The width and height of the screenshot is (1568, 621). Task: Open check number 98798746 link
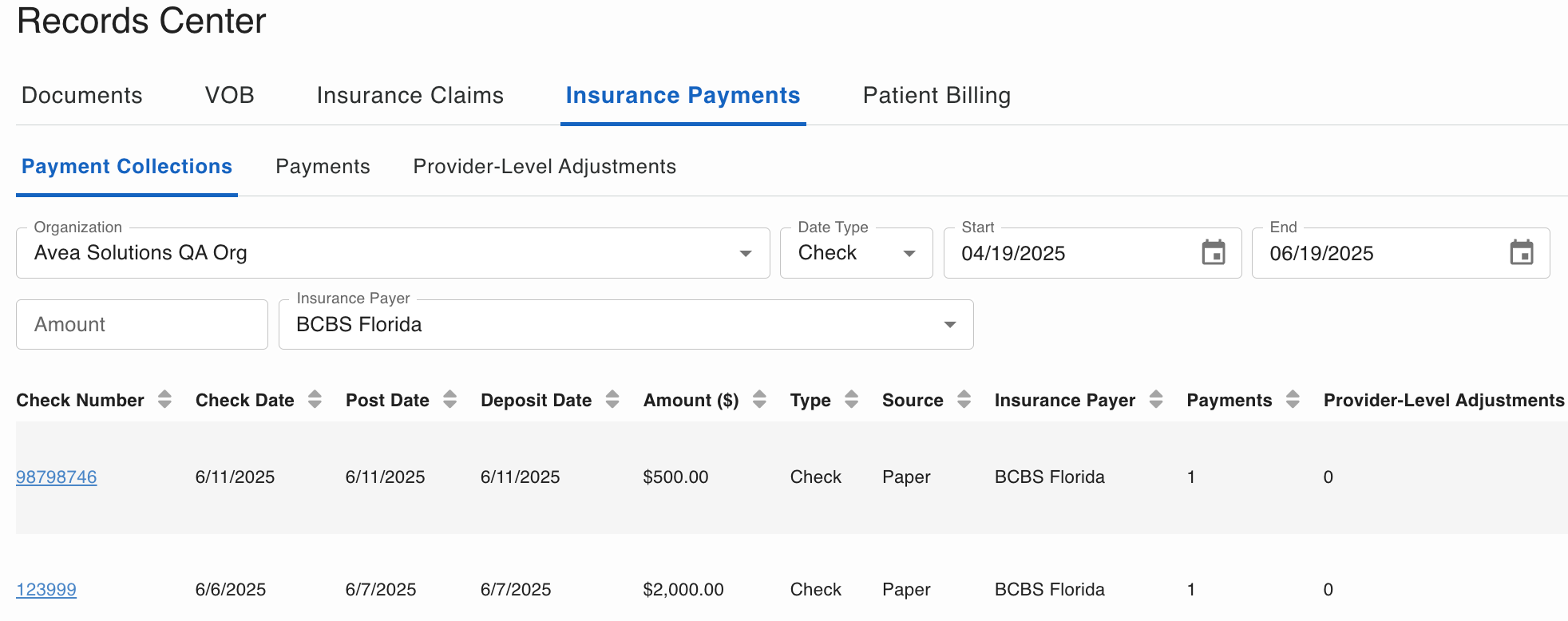point(57,477)
